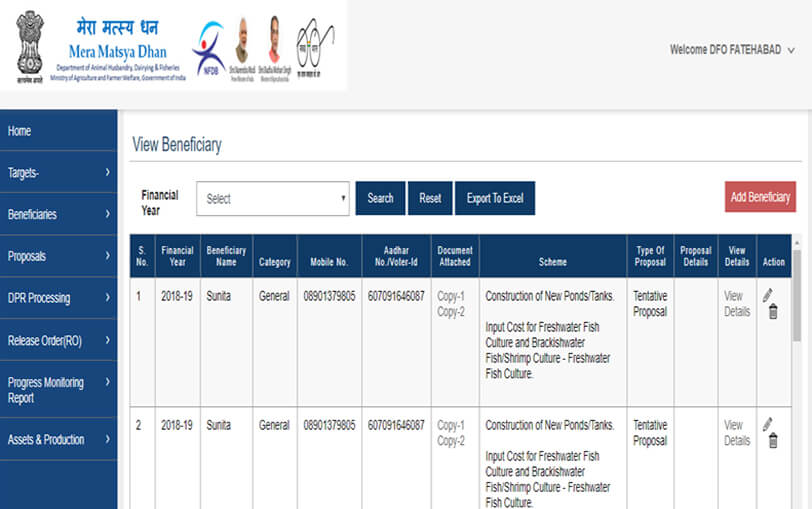The width and height of the screenshot is (812, 509).
Task: Click the View Beneficiary page heading
Action: pos(177,144)
